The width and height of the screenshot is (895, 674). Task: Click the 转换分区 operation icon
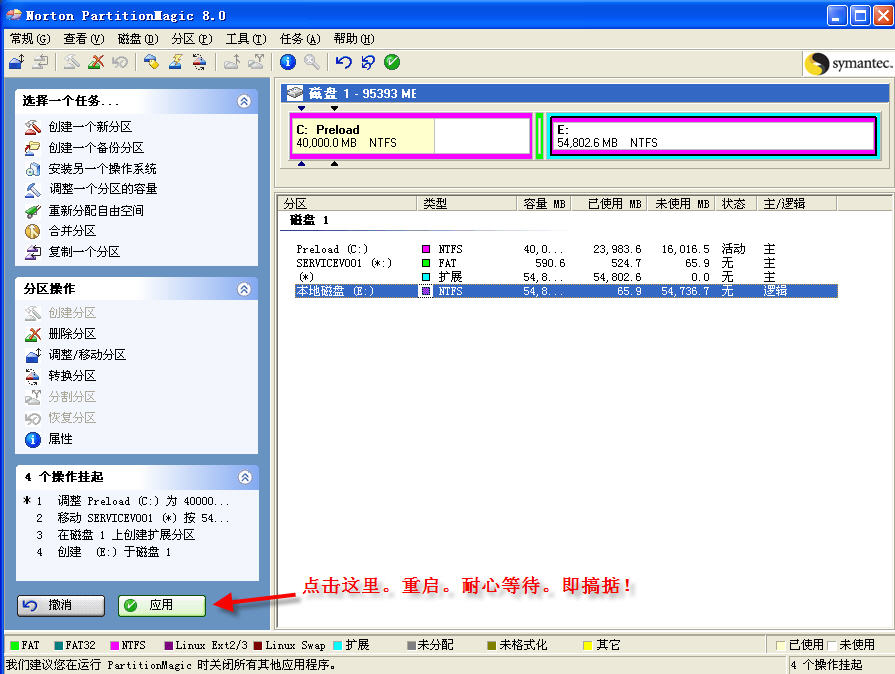pos(33,376)
